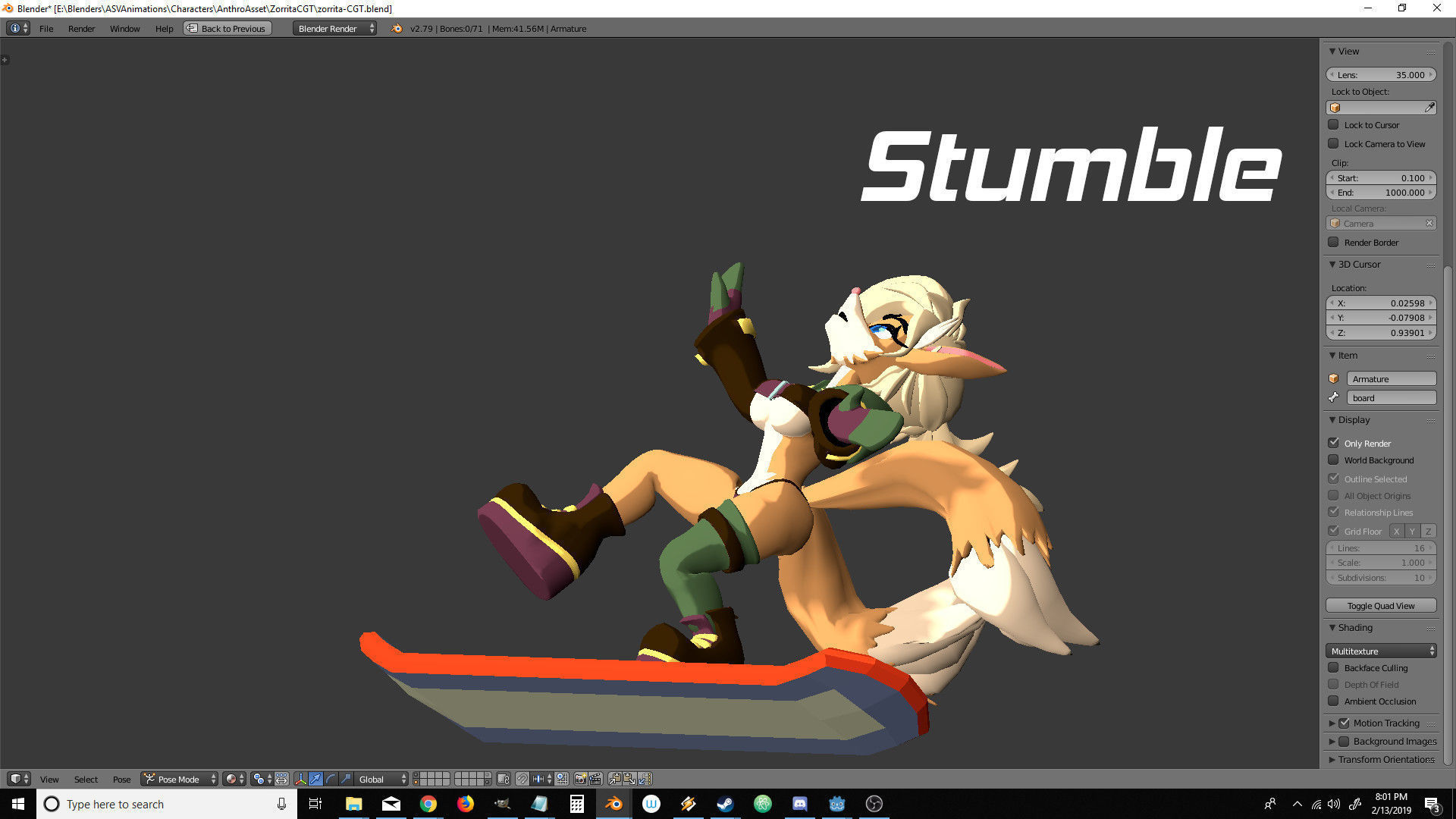Click the Blender logo in the top header
This screenshot has width=1456, height=819.
click(x=397, y=28)
